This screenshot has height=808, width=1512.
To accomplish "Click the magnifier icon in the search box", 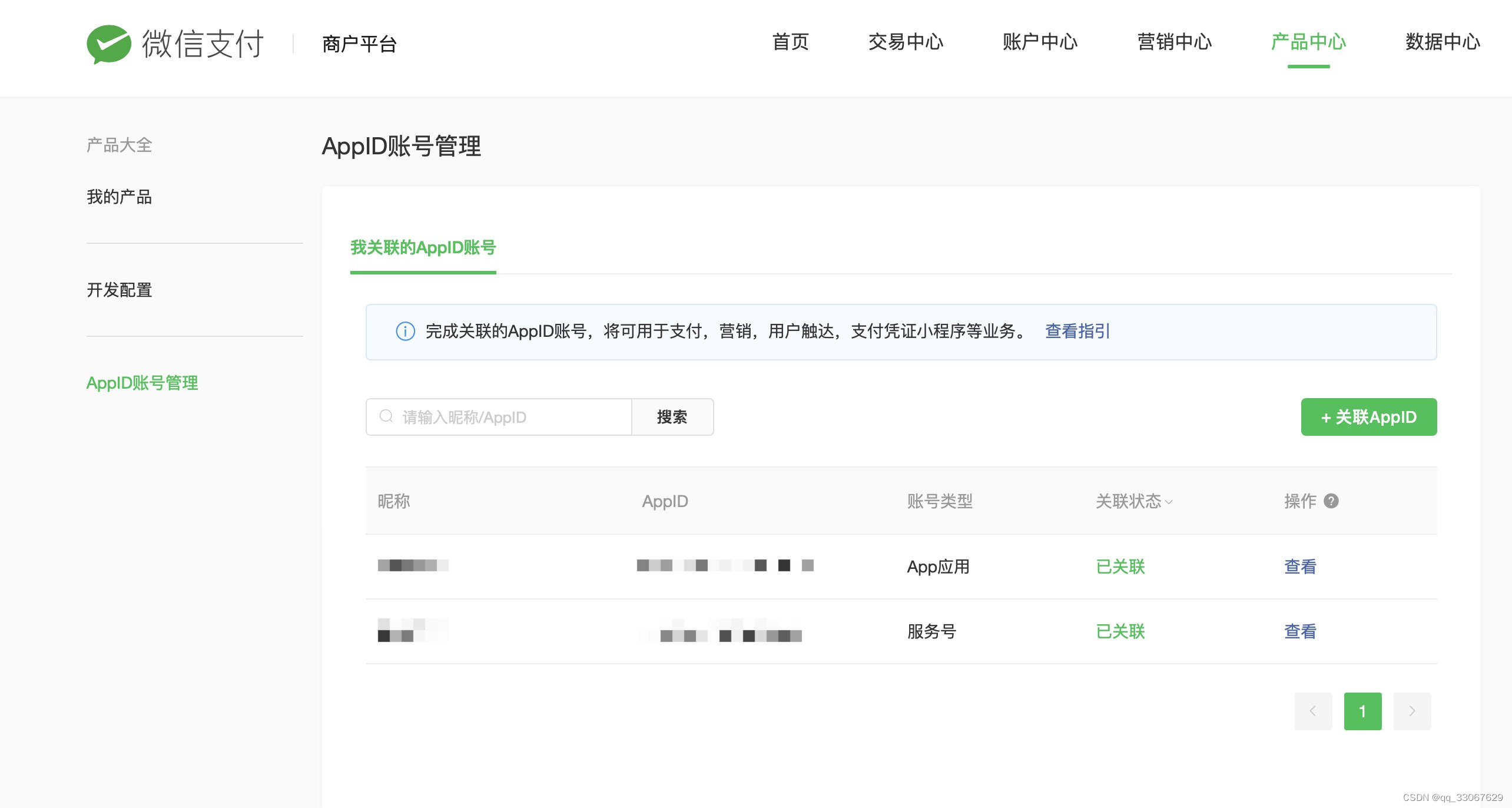I will [386, 417].
